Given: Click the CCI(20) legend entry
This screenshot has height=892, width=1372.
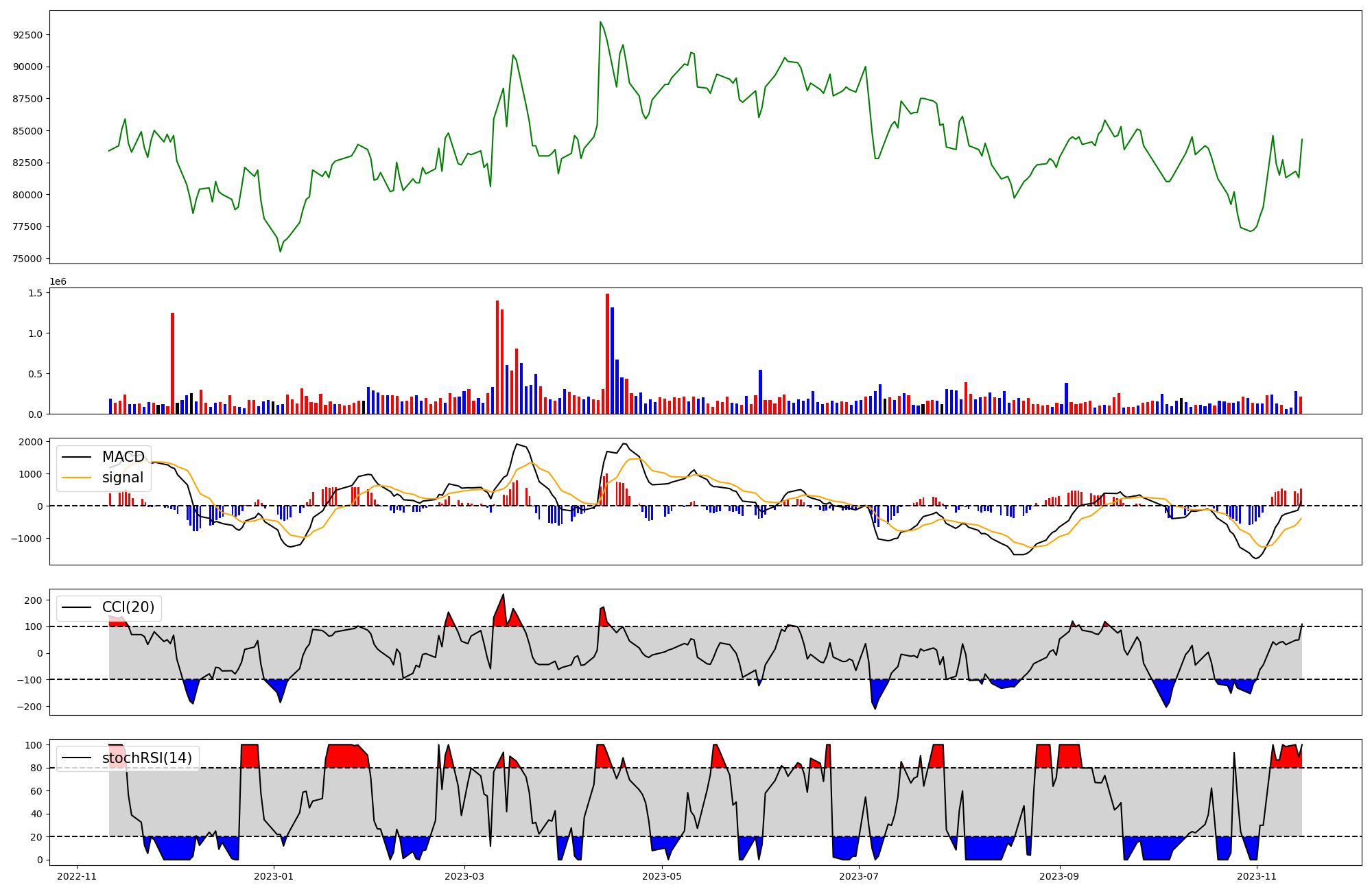Looking at the screenshot, I should 128,607.
